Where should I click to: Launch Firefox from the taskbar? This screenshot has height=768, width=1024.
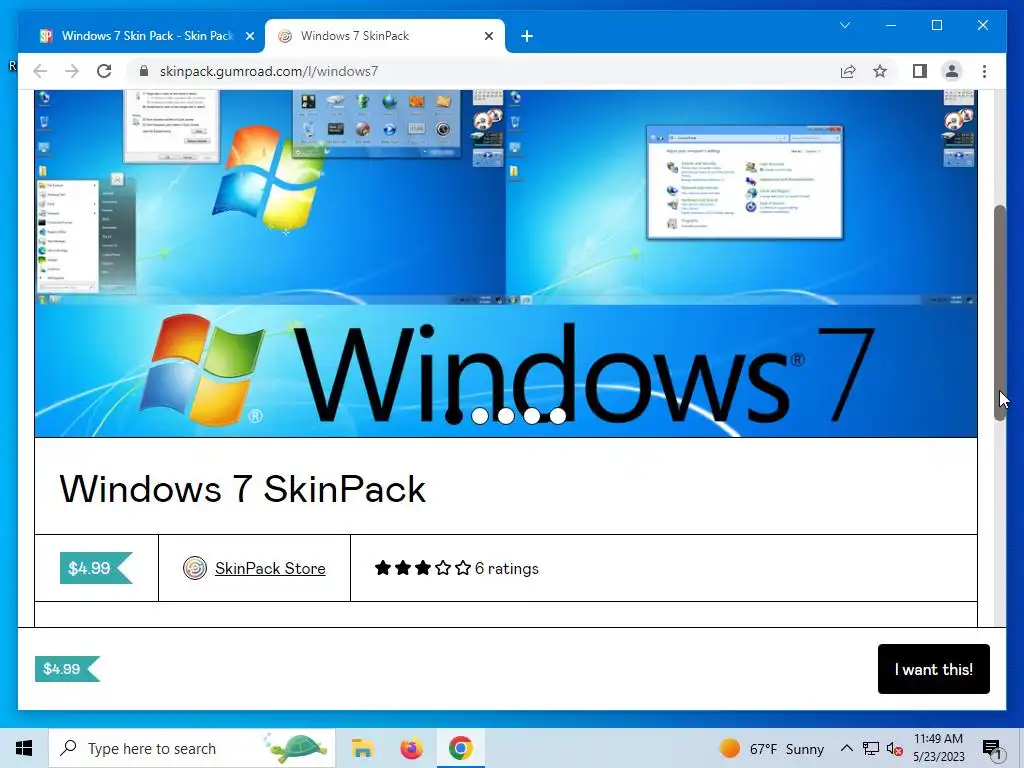click(x=411, y=748)
